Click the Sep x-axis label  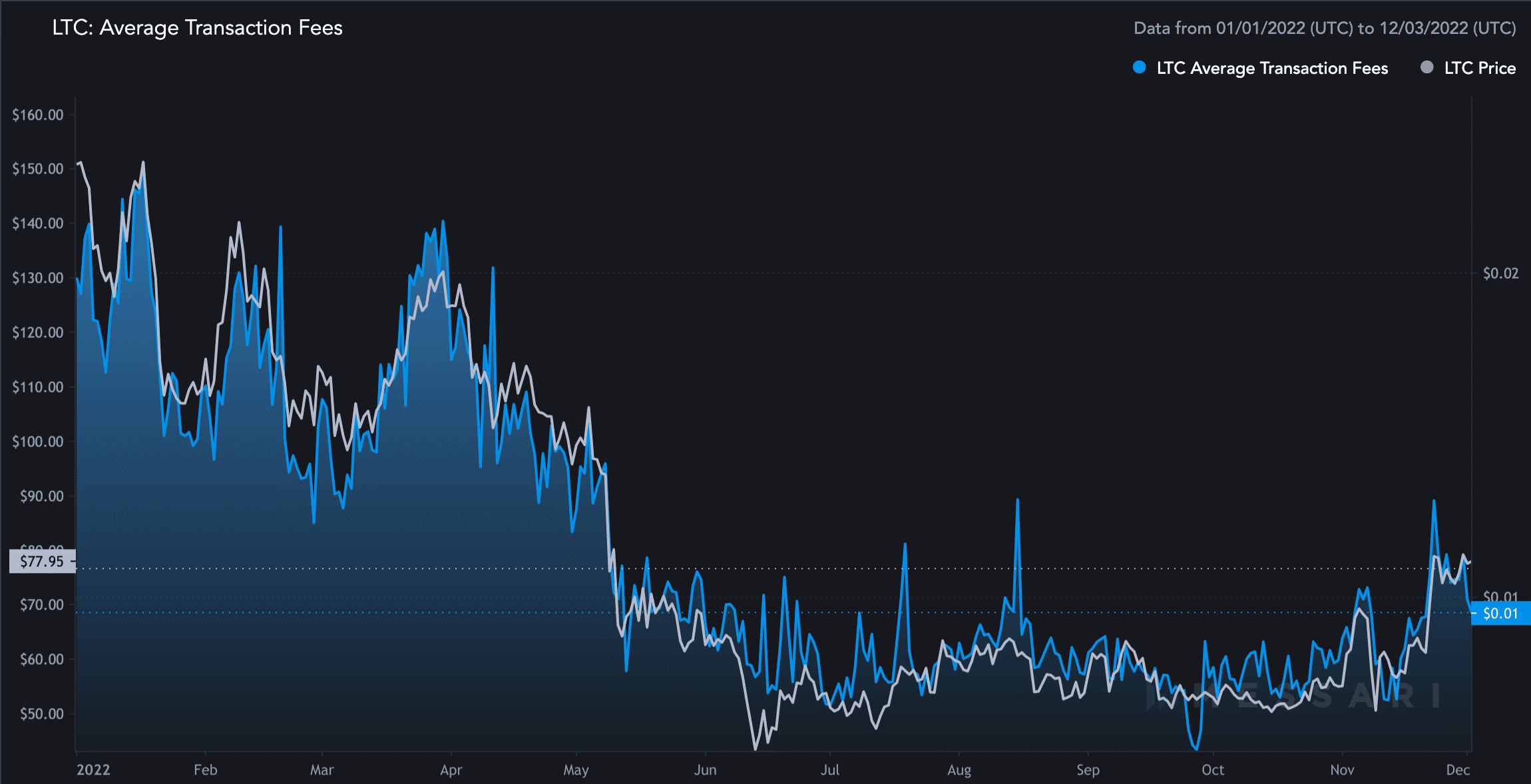point(1088,770)
